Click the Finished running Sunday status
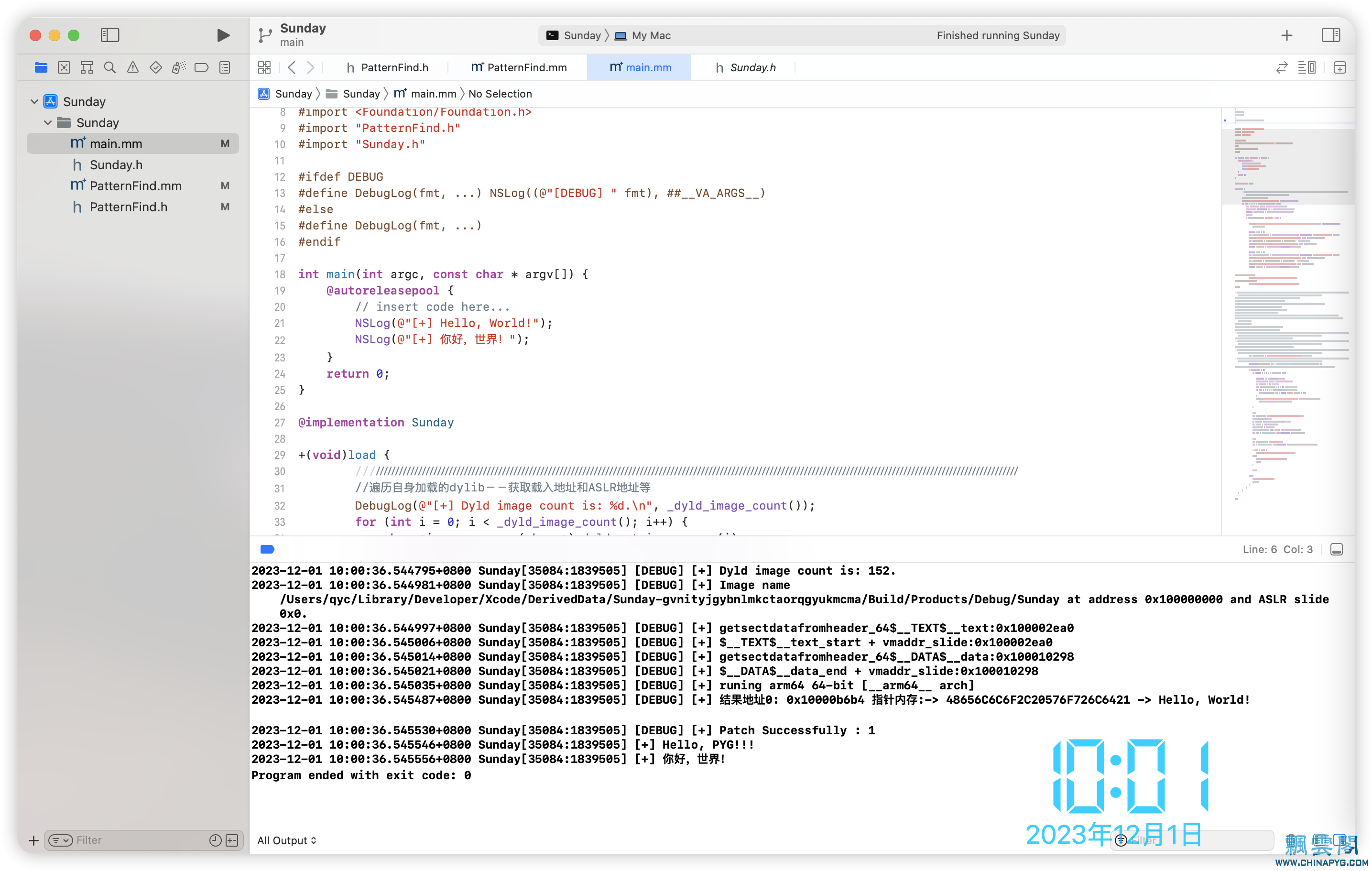1372x871 pixels. (998, 35)
